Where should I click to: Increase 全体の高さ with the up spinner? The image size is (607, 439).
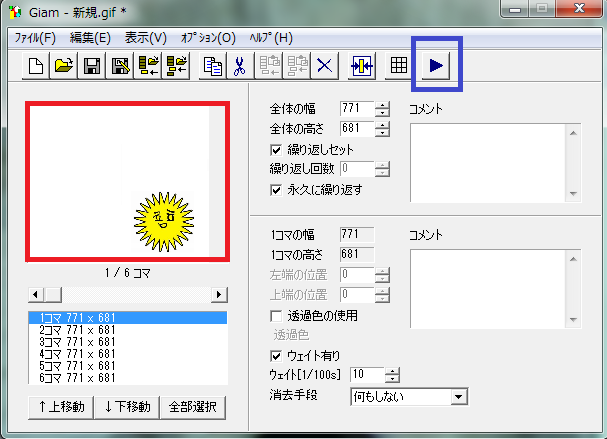tap(382, 125)
